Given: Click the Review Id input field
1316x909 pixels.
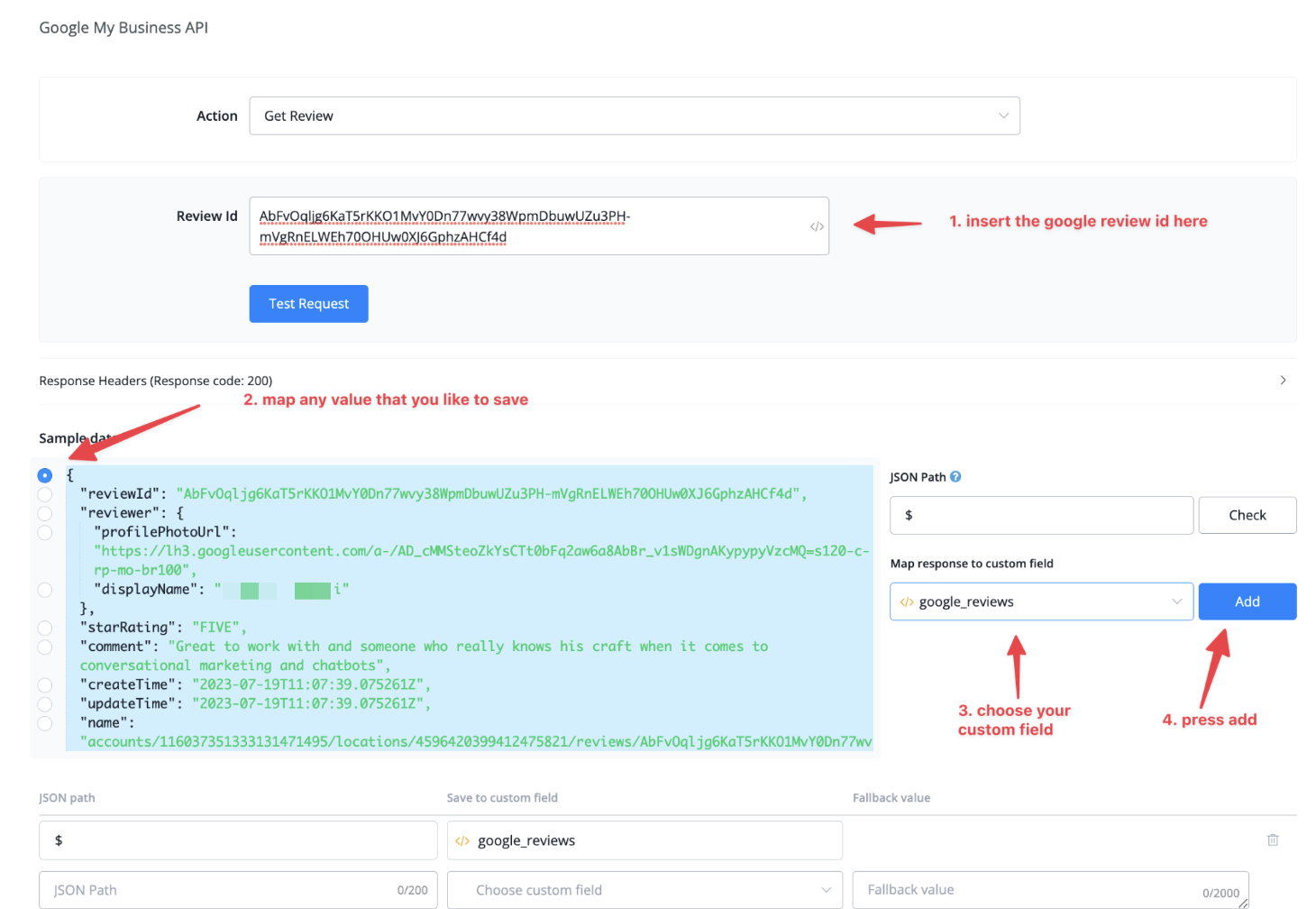Looking at the screenshot, I should tap(538, 226).
